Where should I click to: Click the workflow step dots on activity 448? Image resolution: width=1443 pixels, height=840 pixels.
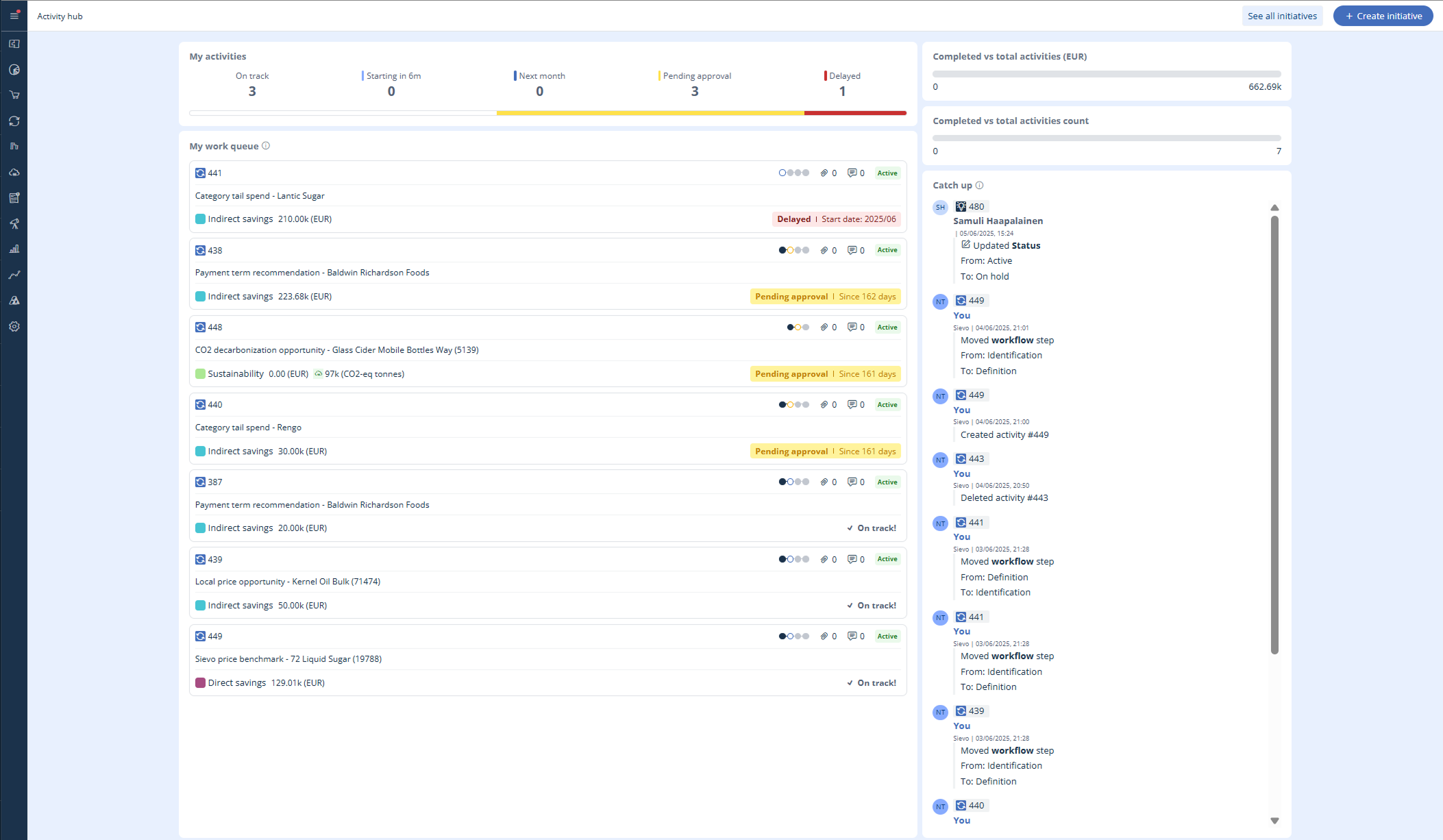798,328
